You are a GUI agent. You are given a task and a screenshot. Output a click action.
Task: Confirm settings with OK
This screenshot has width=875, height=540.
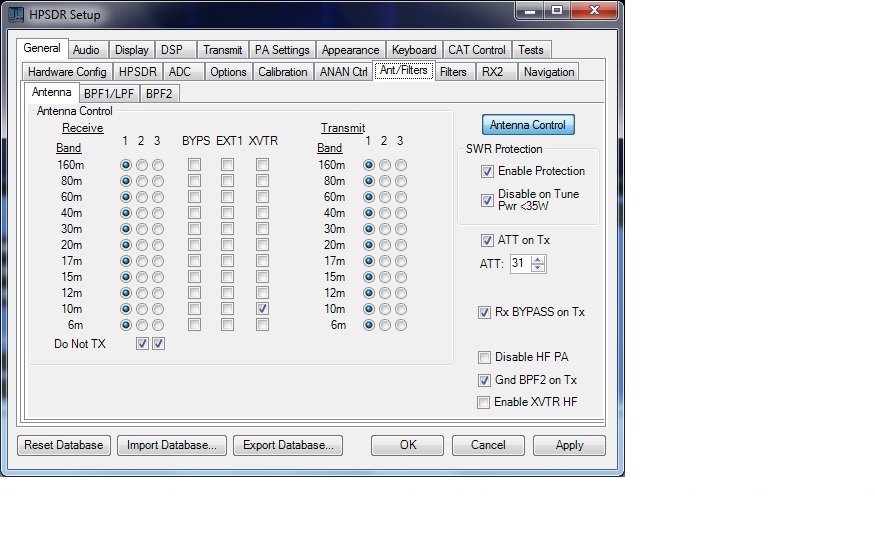tap(407, 445)
